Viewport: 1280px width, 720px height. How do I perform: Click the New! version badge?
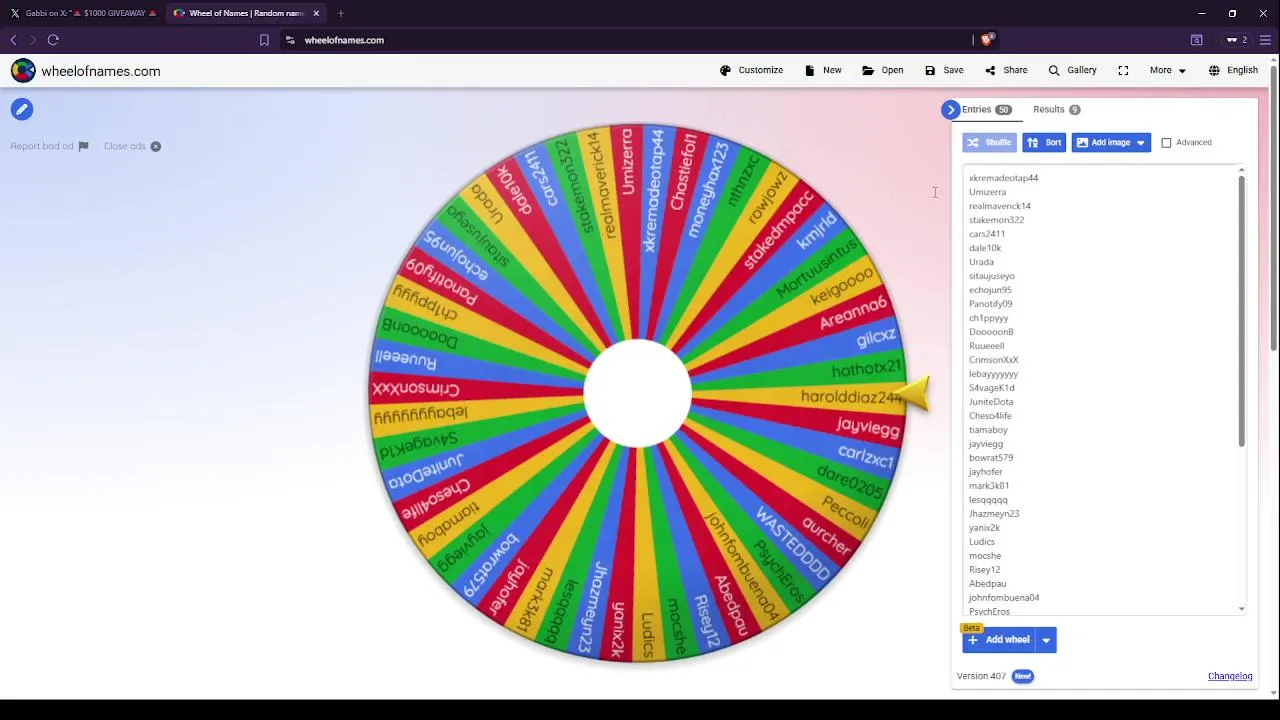tap(1022, 676)
